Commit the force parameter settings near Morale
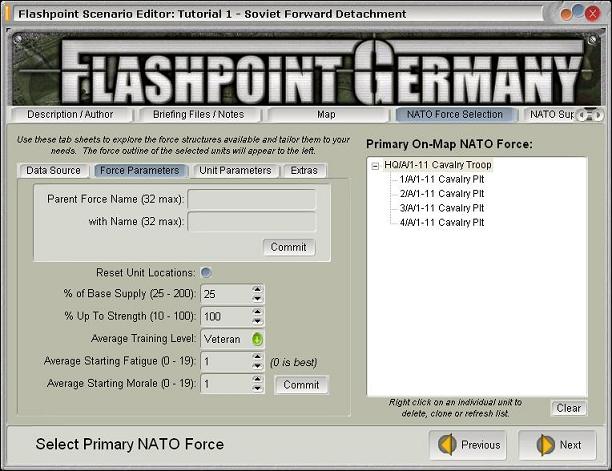 pos(301,385)
